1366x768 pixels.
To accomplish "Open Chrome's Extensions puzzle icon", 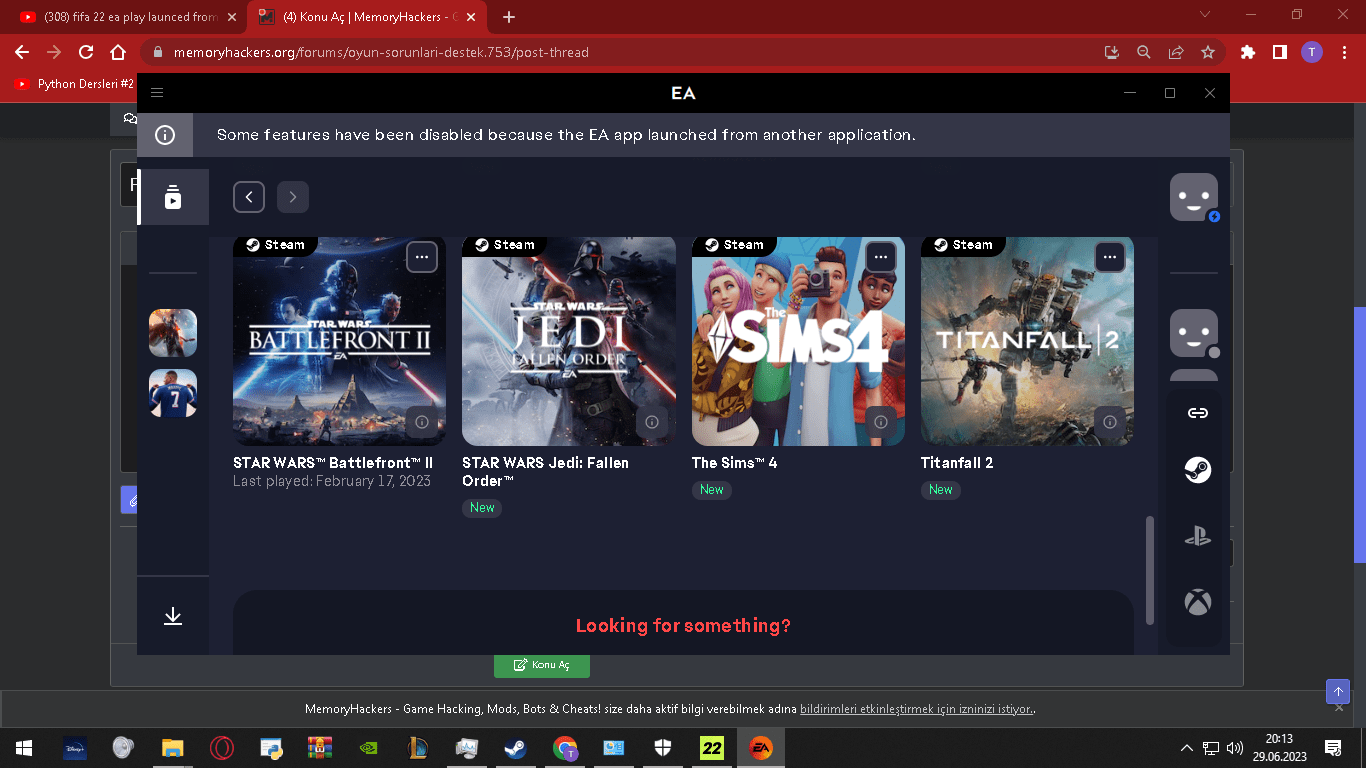I will (x=1248, y=52).
